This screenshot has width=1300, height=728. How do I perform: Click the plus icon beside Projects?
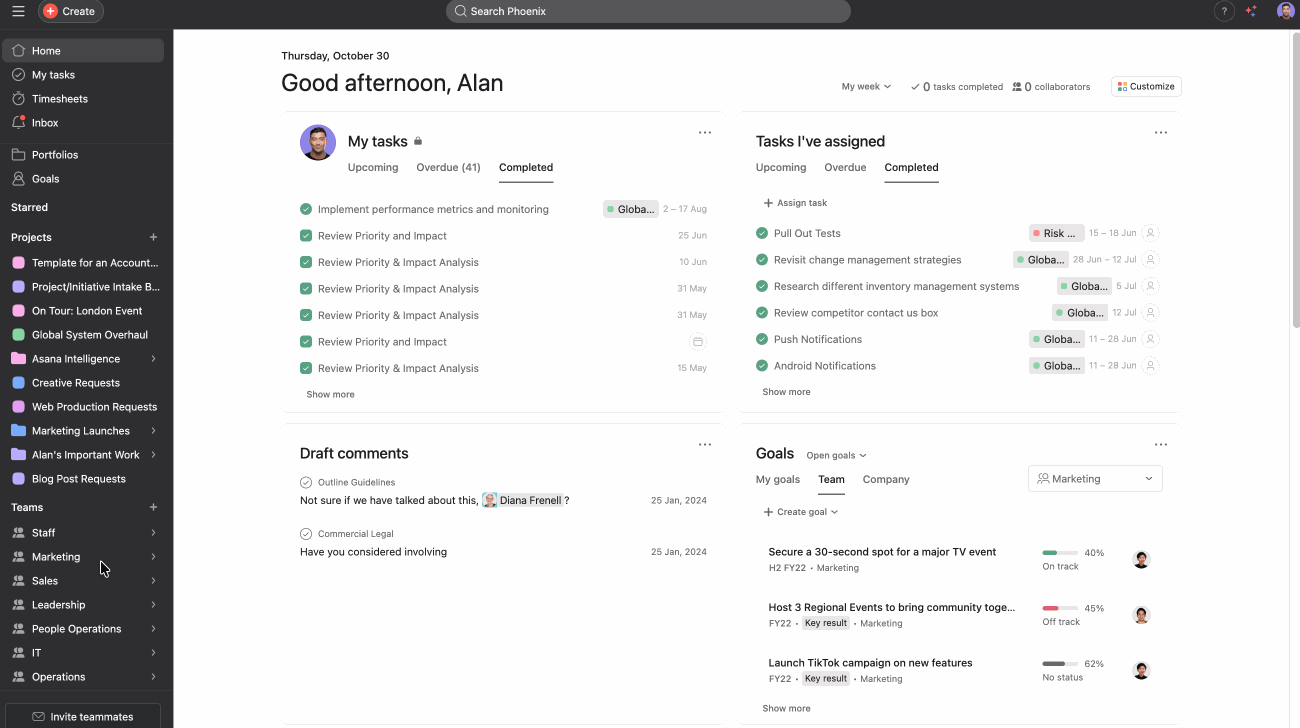tap(153, 237)
